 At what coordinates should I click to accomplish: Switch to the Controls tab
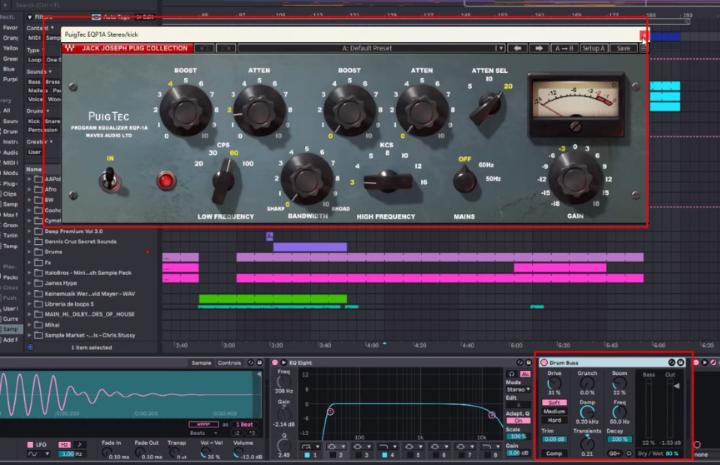[x=230, y=362]
